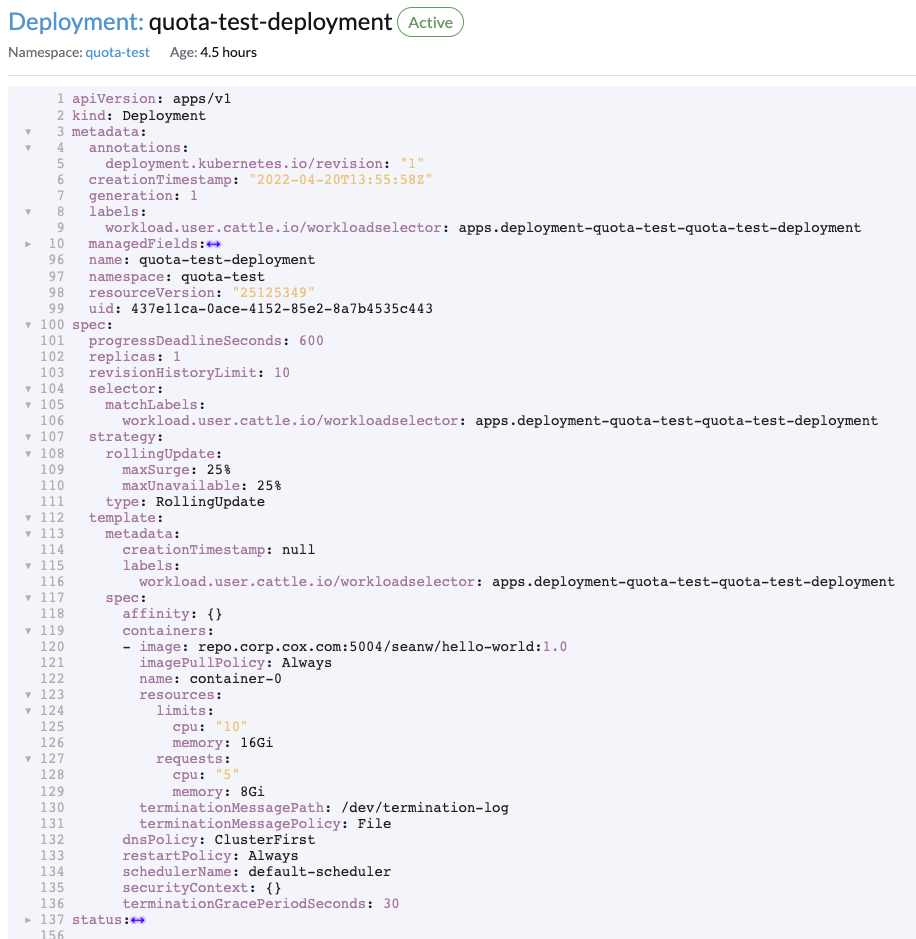Click the Active status badge
The width and height of the screenshot is (916, 939).
point(430,21)
